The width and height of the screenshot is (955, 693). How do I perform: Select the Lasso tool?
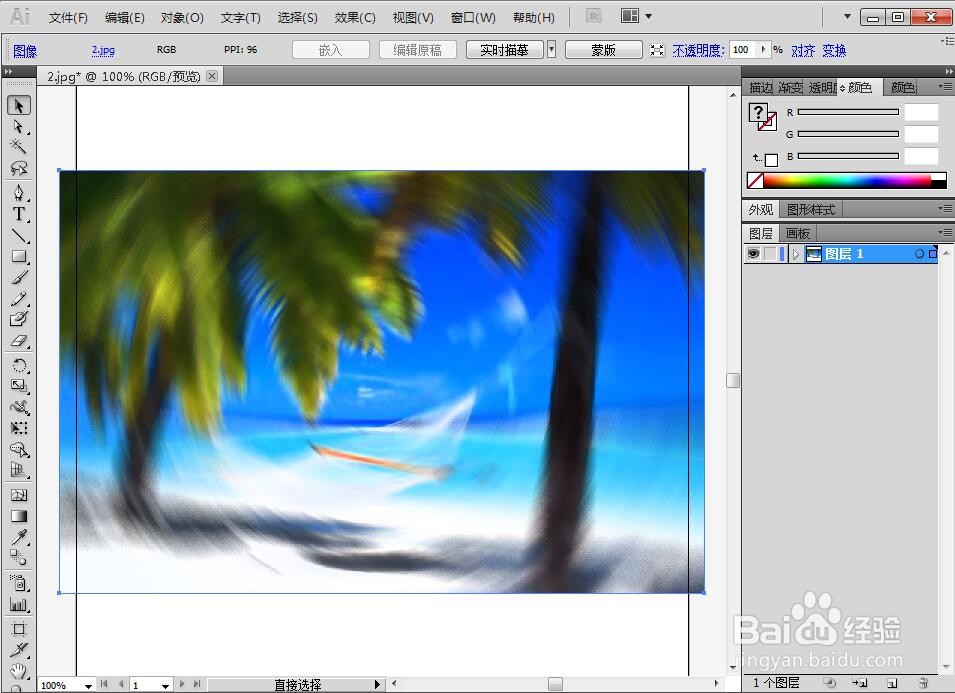[19, 167]
